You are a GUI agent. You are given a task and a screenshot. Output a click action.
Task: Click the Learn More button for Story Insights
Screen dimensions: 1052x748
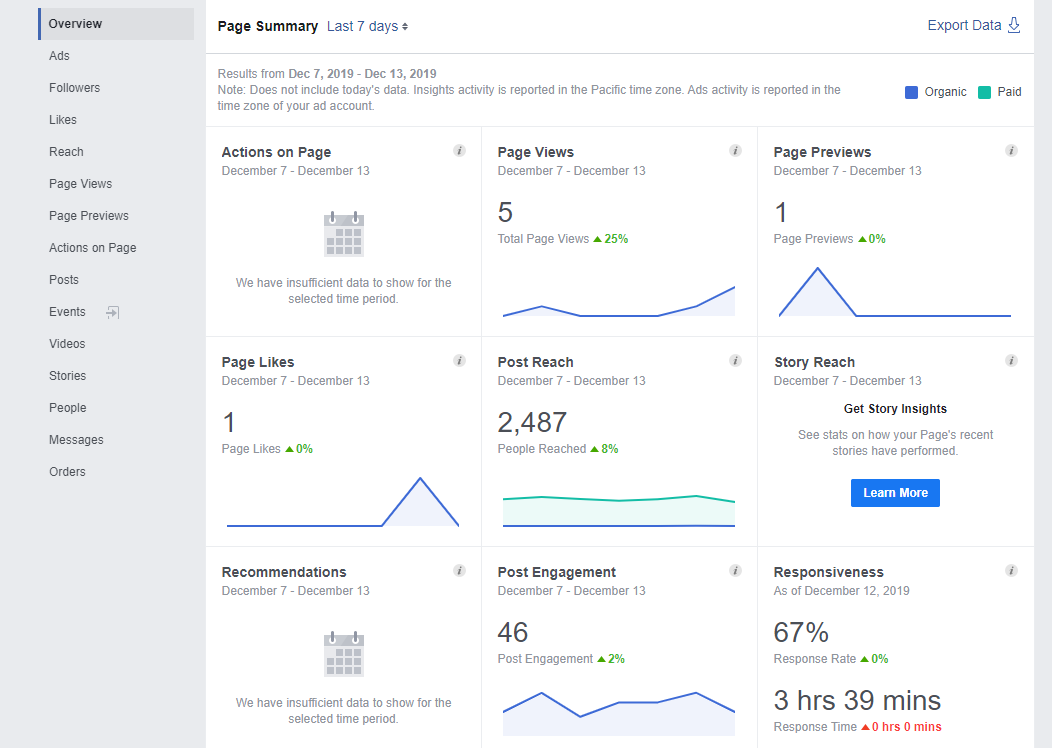point(895,492)
